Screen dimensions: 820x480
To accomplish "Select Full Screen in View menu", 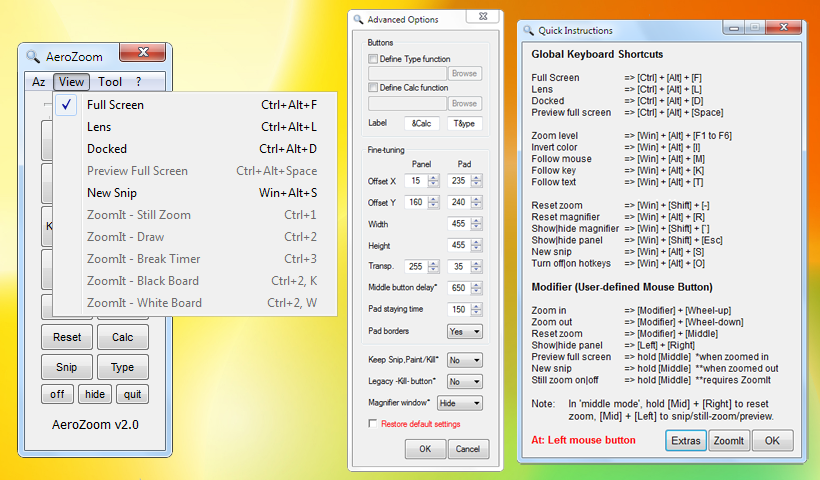I will [196, 105].
